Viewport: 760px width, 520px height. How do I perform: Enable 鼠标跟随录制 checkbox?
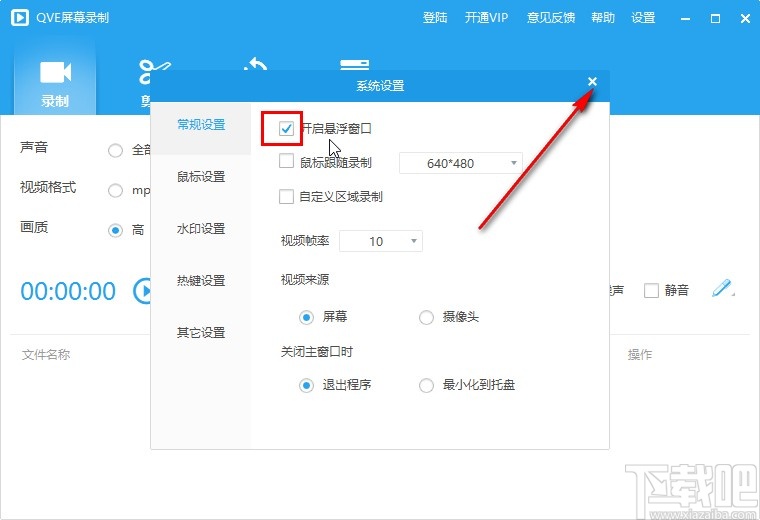pos(286,161)
